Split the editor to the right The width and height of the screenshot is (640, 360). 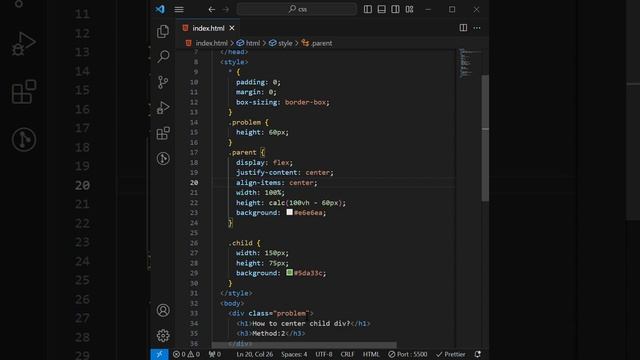(463, 28)
